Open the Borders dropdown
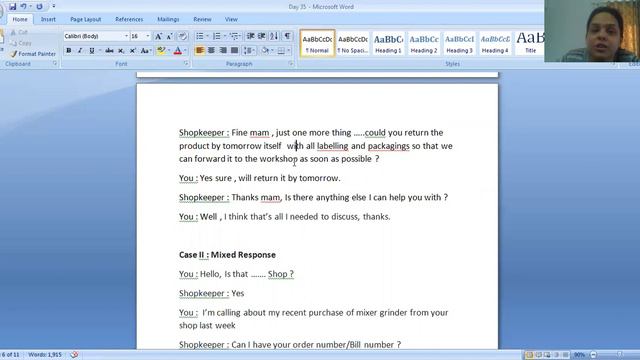The width and height of the screenshot is (640, 360). point(289,51)
